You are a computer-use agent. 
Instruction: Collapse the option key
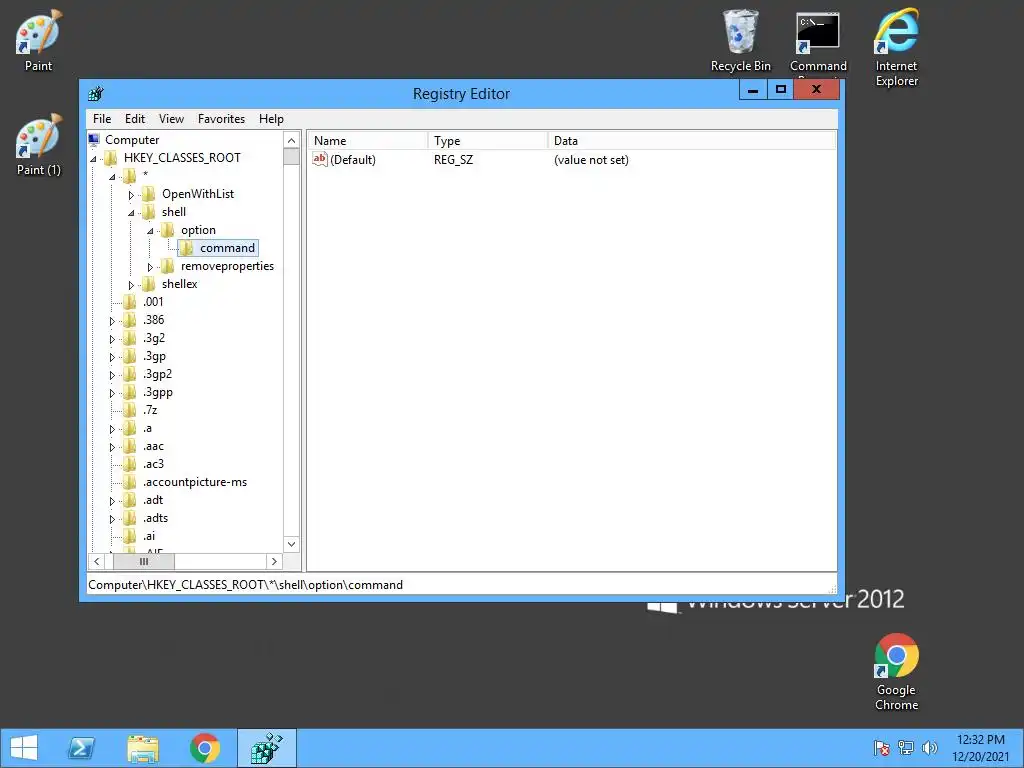pos(150,231)
